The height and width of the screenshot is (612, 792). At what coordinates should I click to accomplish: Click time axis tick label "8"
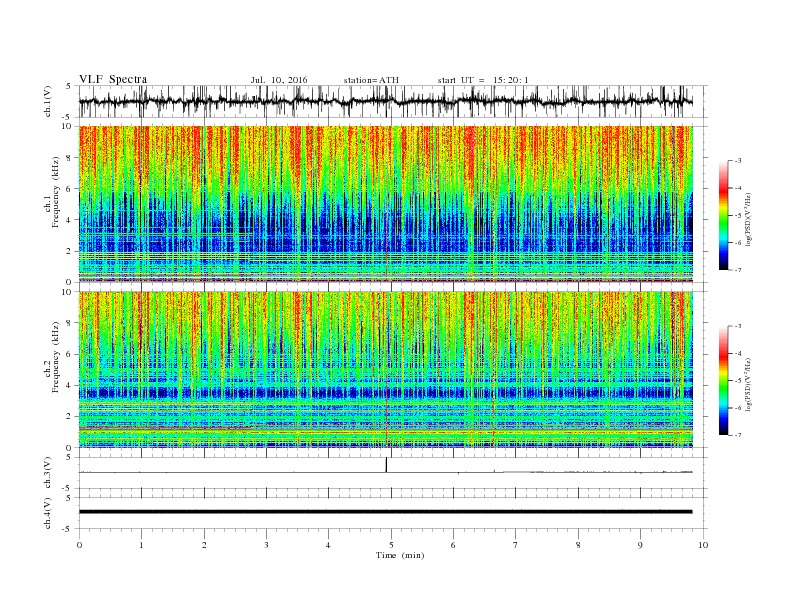(x=578, y=545)
